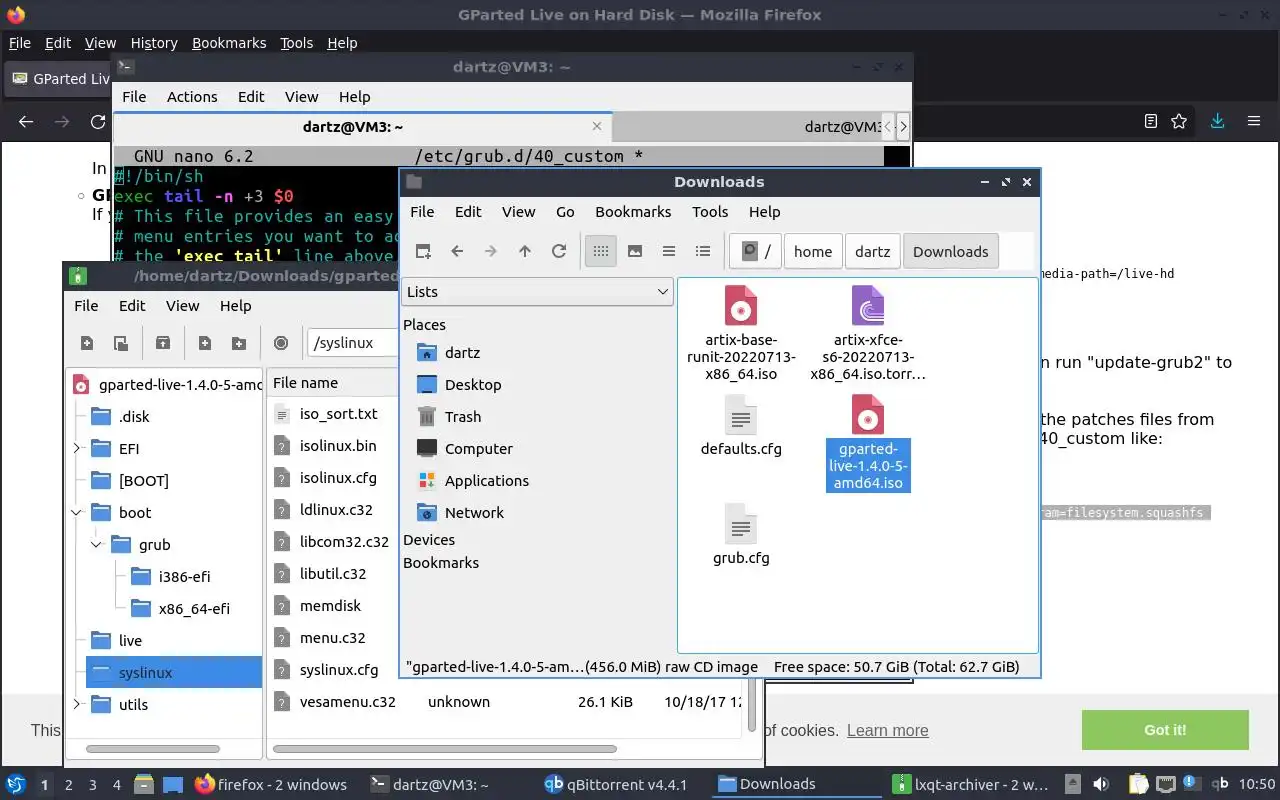1280x800 pixels.
Task: Collapse grub folder in archive tree
Action: 97,544
